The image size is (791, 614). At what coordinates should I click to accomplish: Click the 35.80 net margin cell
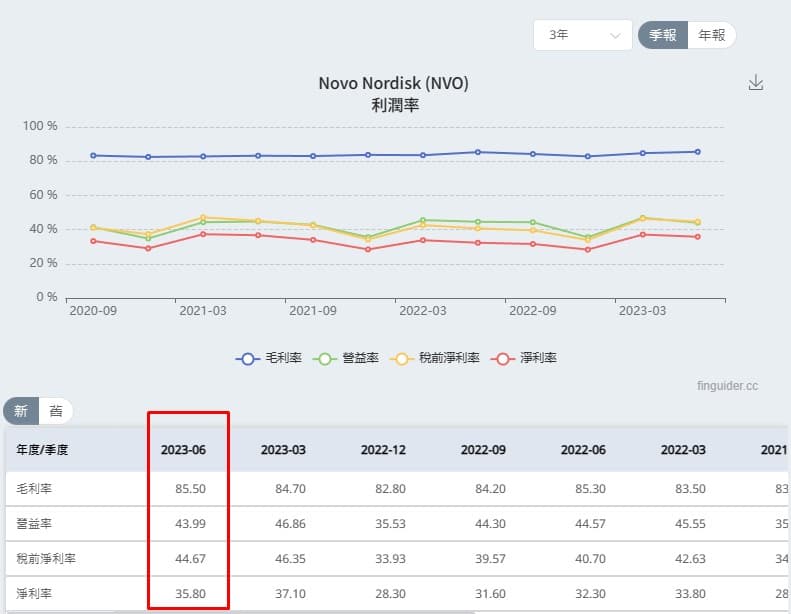[190, 593]
